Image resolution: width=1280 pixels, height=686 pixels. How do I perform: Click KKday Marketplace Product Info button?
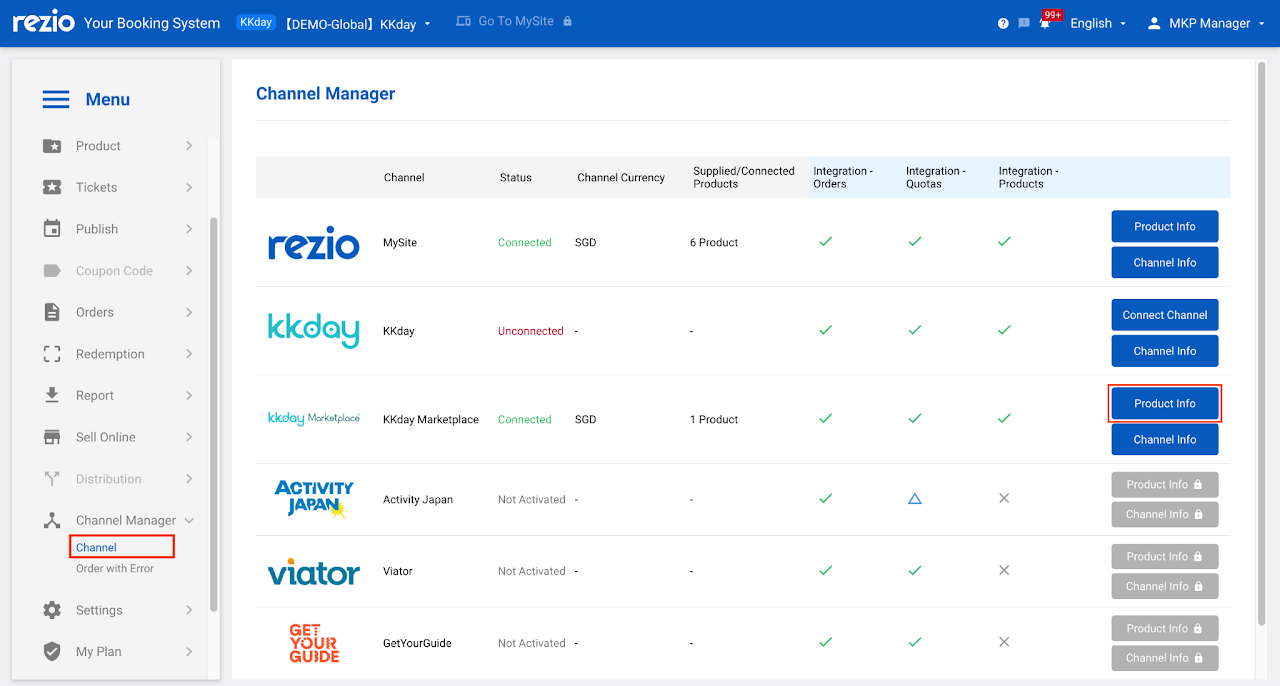pos(1165,403)
